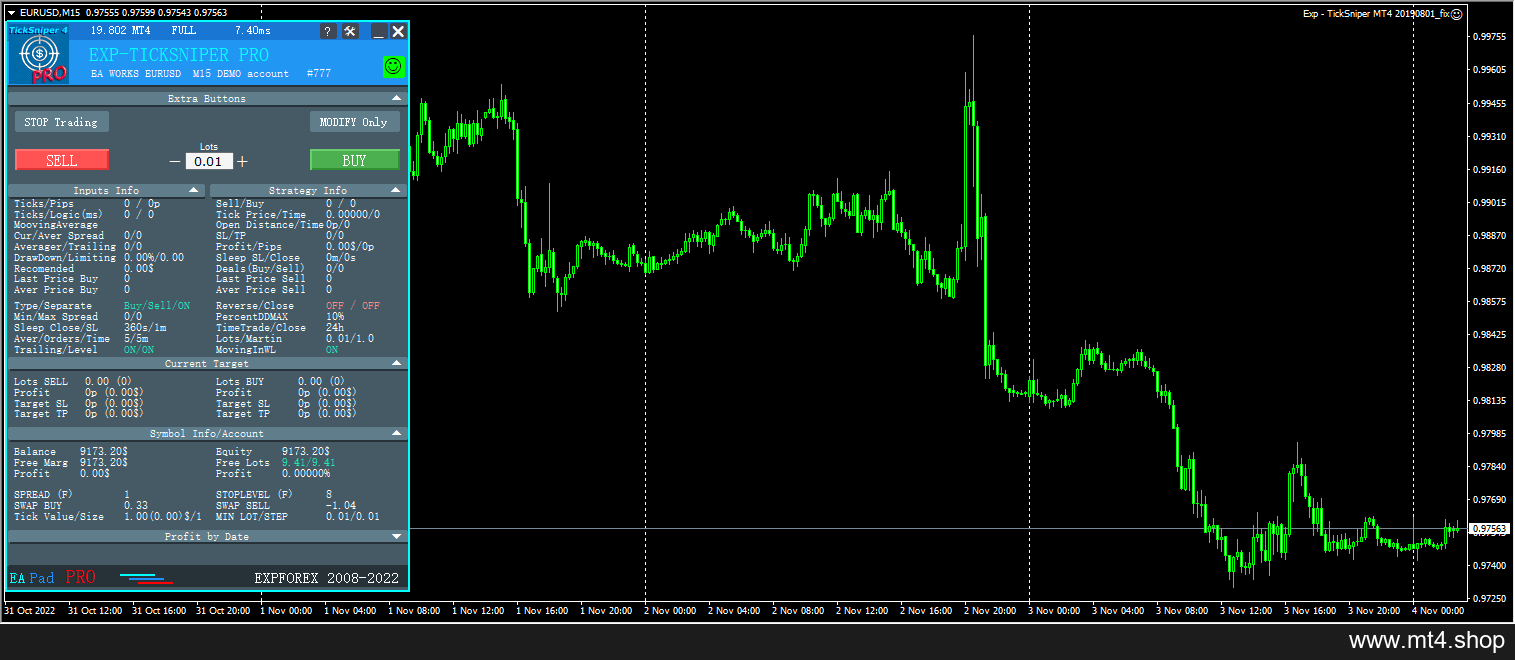The image size is (1515, 660).
Task: Click the #777 magic number text
Action: 318,73
